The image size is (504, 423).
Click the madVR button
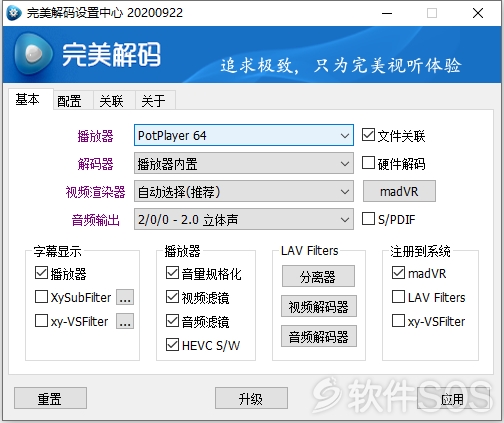pos(399,191)
